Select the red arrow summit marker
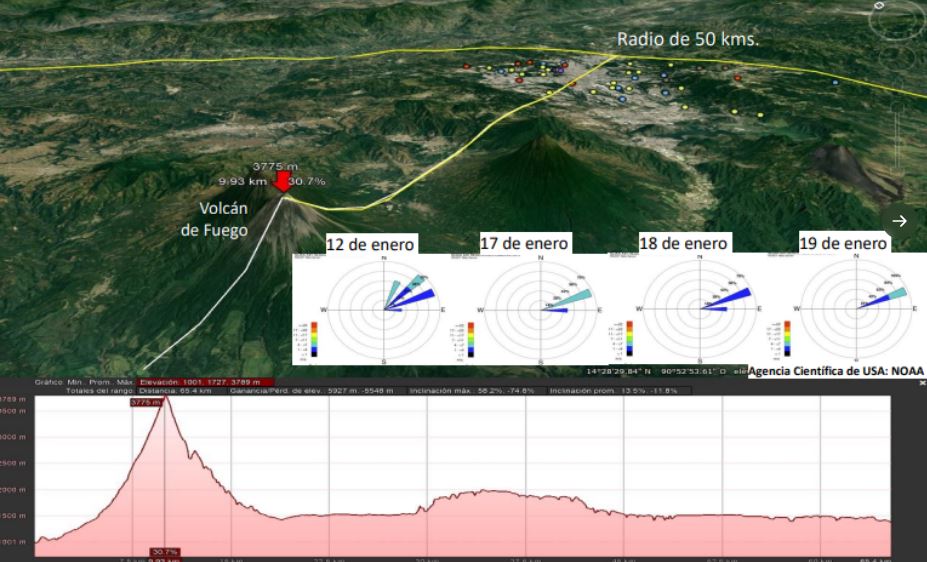The width and height of the screenshot is (927, 562). (x=283, y=181)
